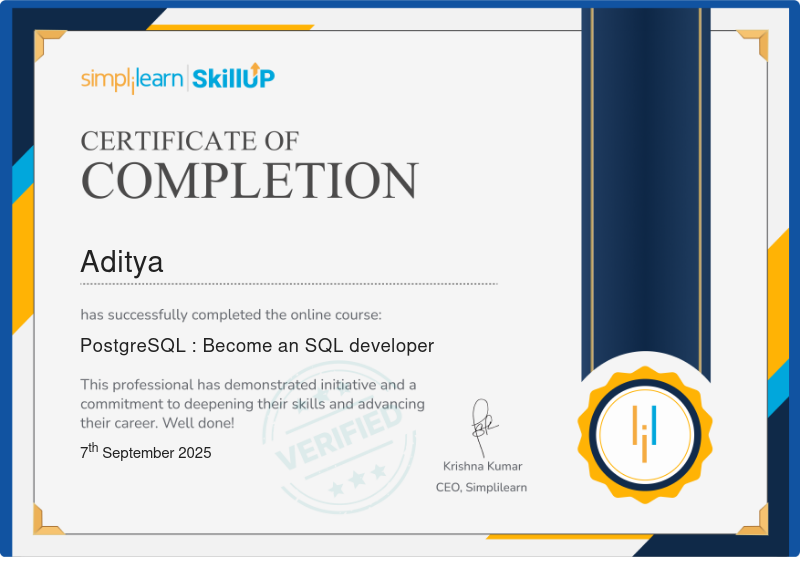Click the date 7th September 2025

pyautogui.click(x=146, y=452)
